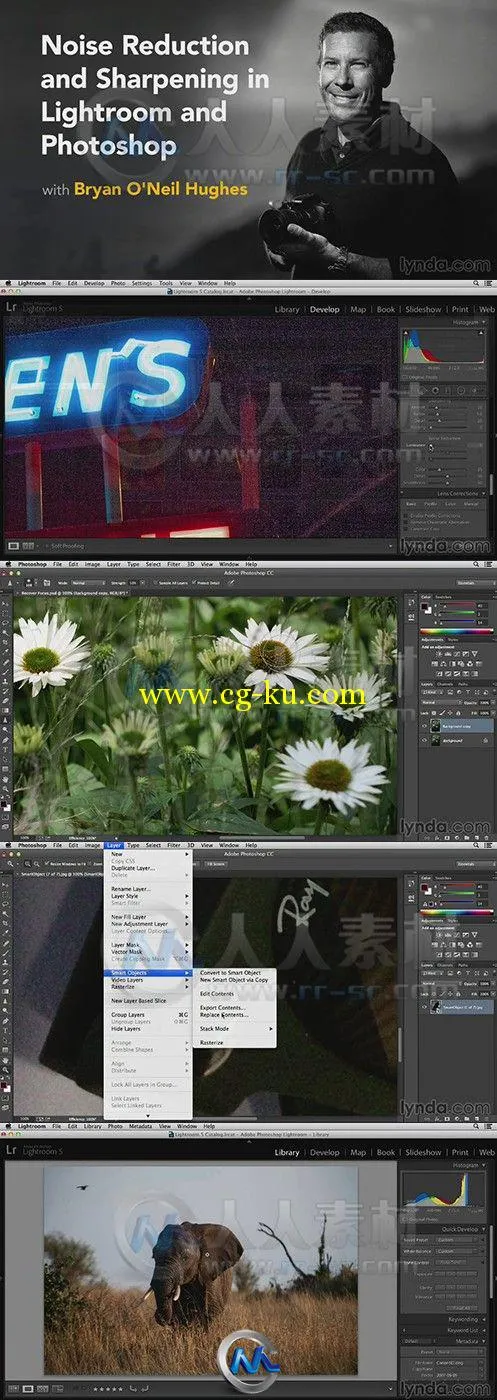Screen dimensions: 497x1400
Task: Hide the Background copy layer
Action: (x=424, y=726)
